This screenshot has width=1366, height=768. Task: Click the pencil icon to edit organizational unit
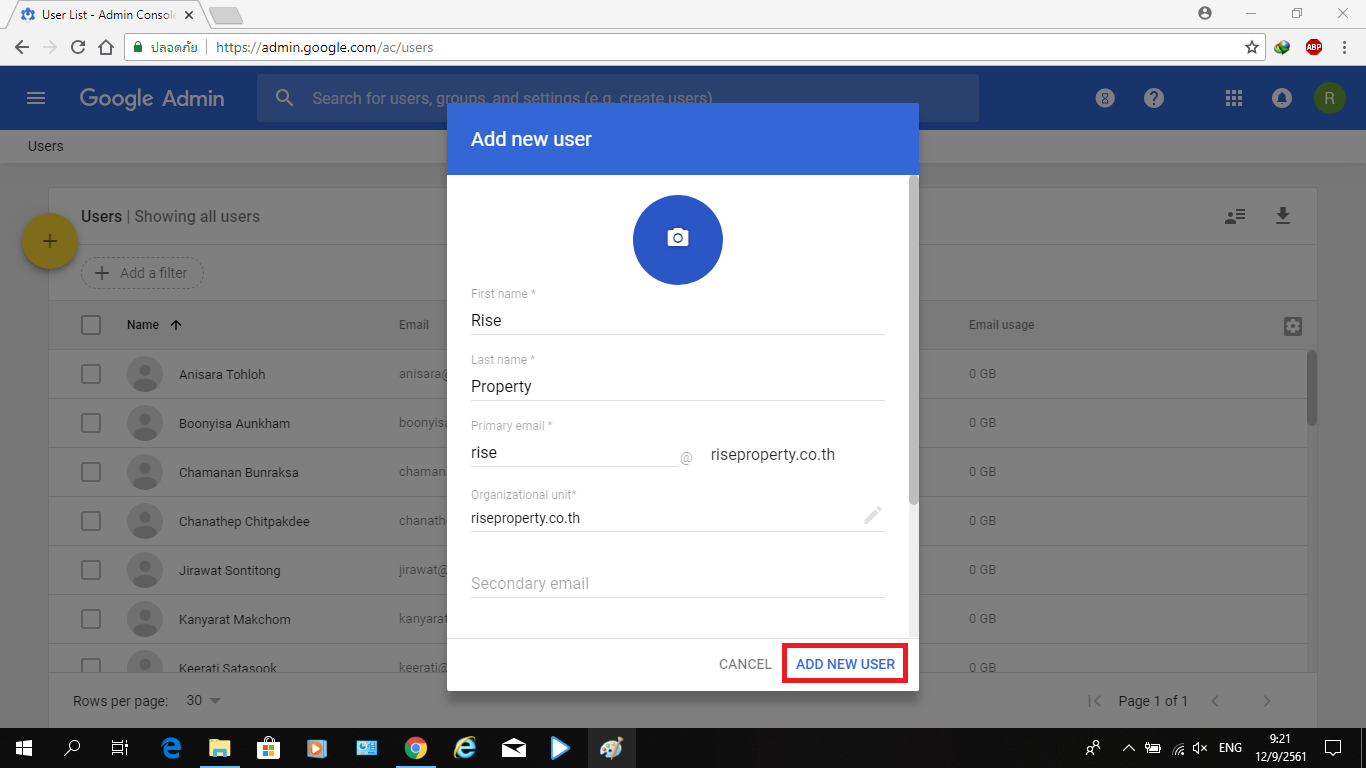(872, 516)
